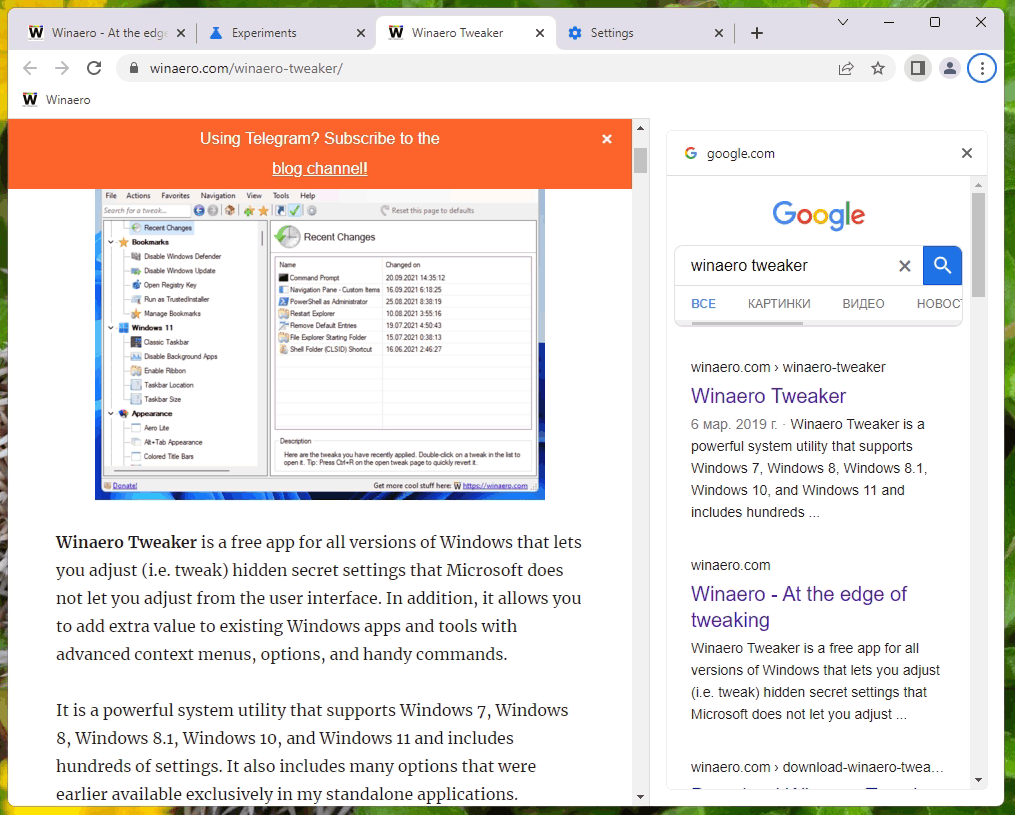Clear the Google search query

point(905,265)
